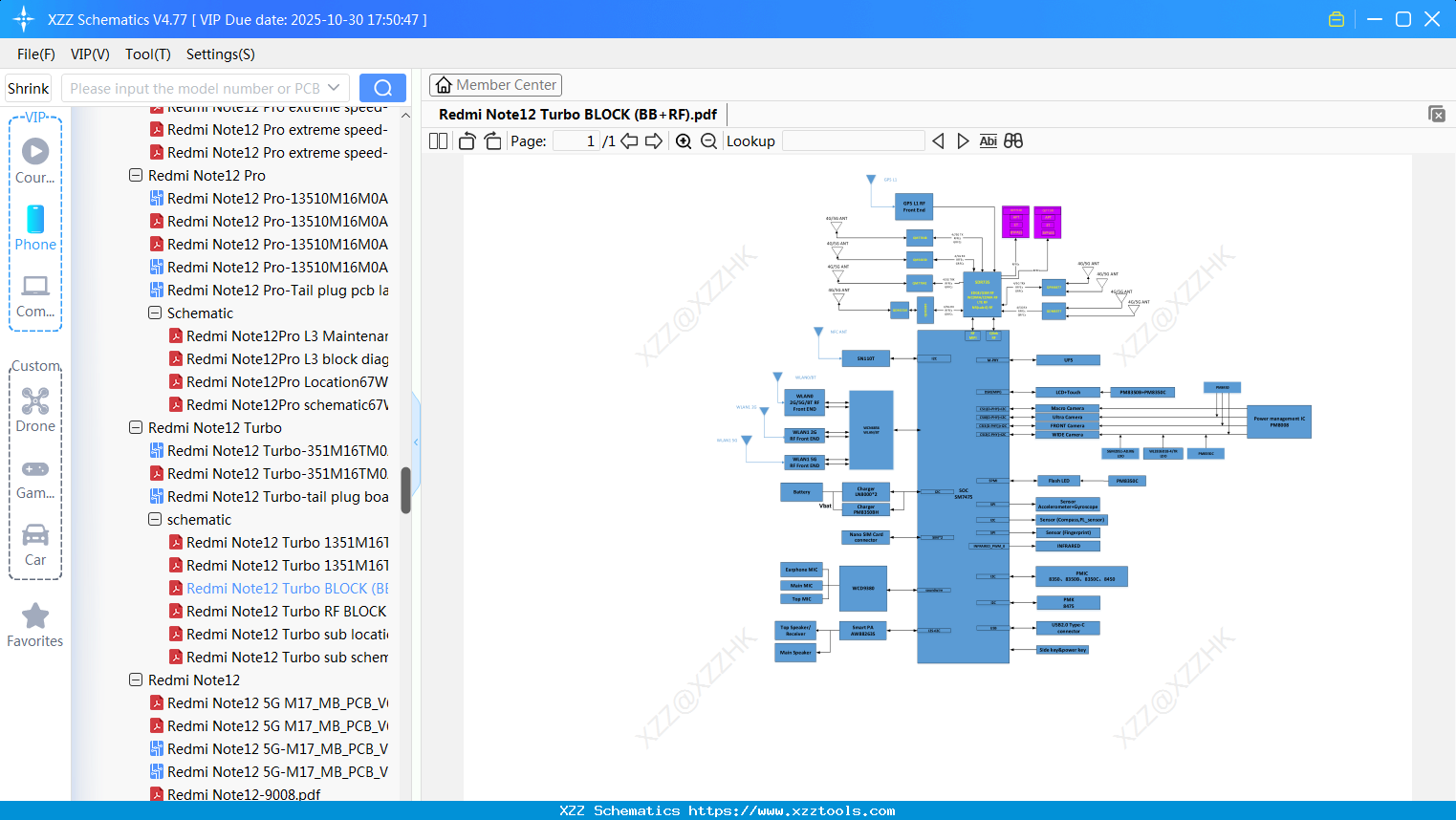Go to previous page arrow
This screenshot has width=1456, height=820.
pyautogui.click(x=629, y=141)
